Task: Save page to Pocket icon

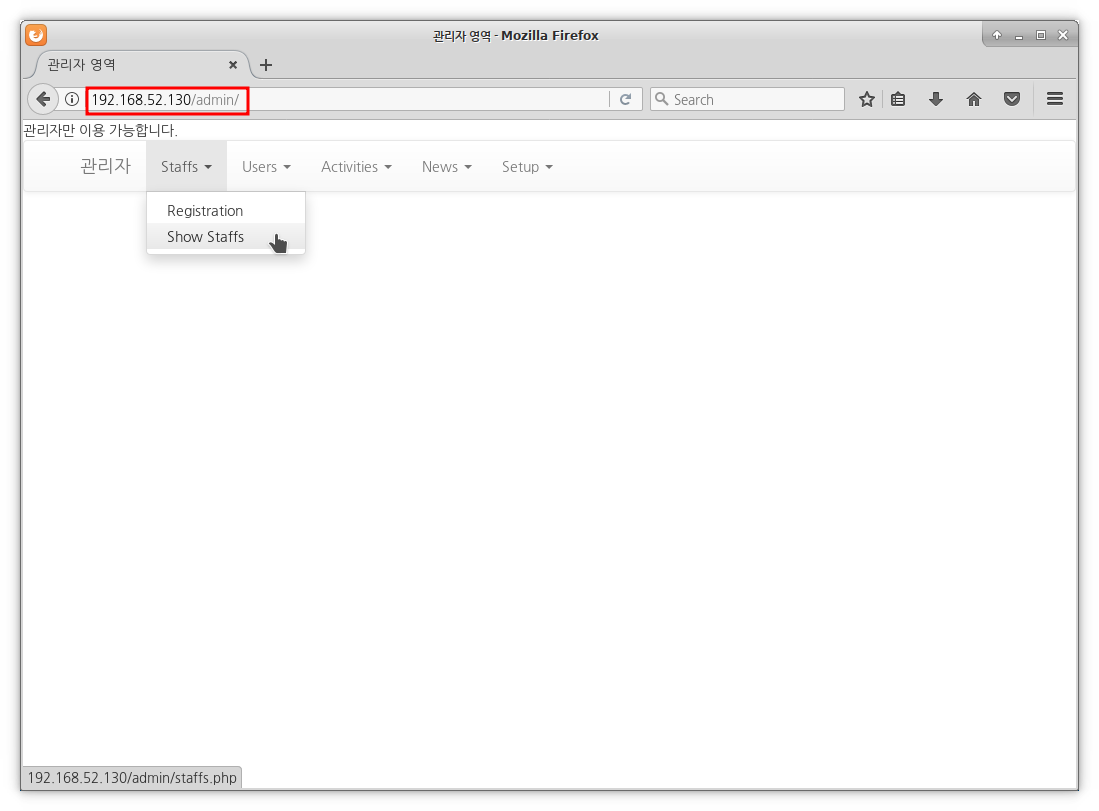Action: pyautogui.click(x=1011, y=100)
